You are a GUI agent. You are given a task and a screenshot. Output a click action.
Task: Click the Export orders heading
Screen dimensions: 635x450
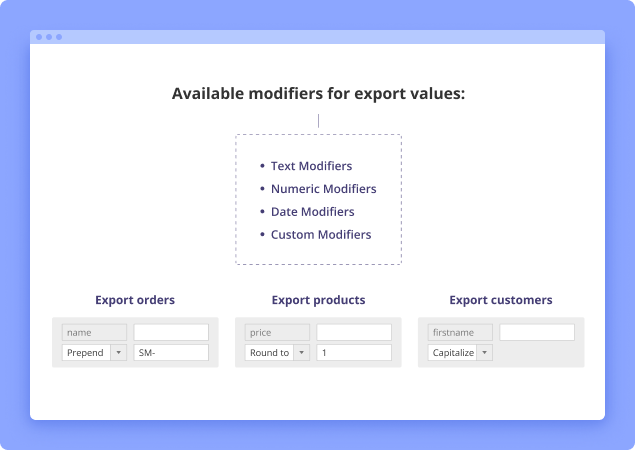135,300
